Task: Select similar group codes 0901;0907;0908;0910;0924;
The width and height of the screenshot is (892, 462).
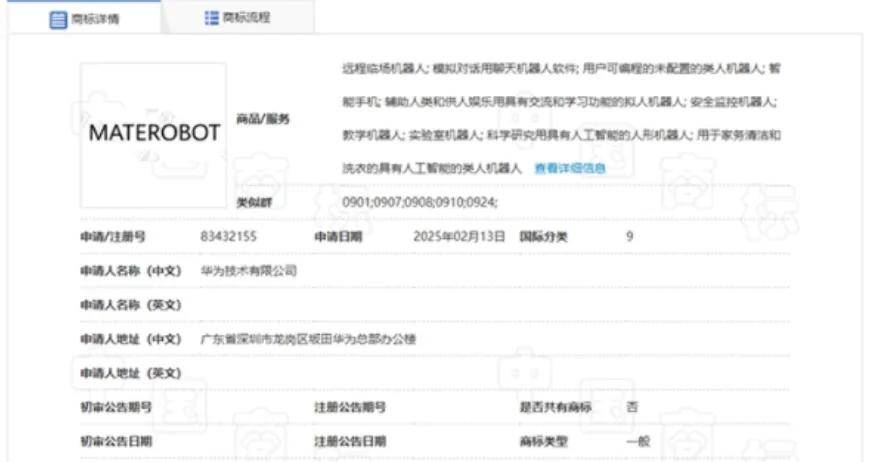Action: [x=420, y=202]
